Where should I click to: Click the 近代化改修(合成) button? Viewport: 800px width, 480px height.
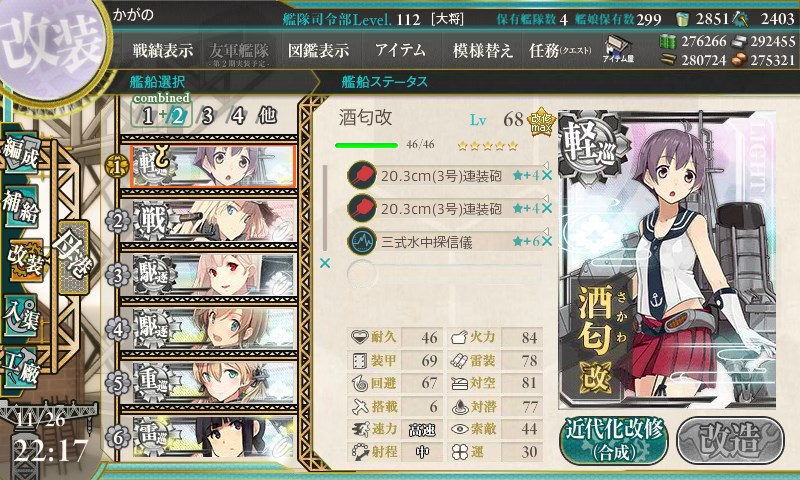coord(614,440)
